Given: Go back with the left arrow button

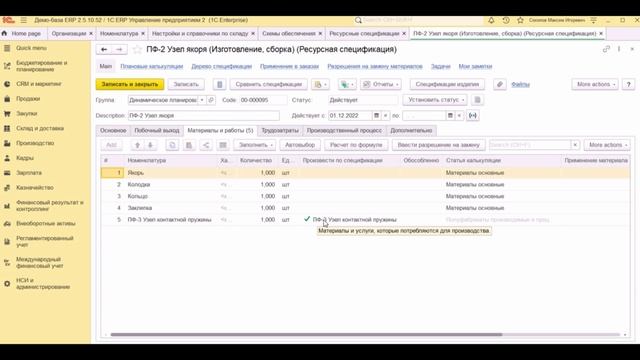Looking at the screenshot, I should tap(104, 49).
